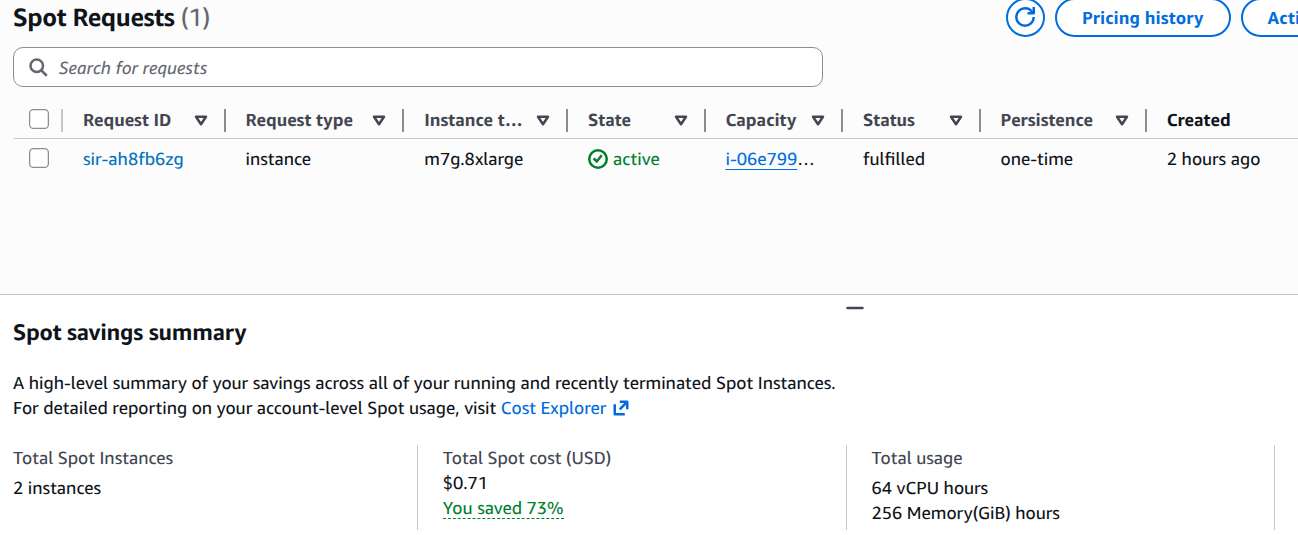Click the Capacity column sort arrow
The width and height of the screenshot is (1298, 535).
[x=818, y=120]
